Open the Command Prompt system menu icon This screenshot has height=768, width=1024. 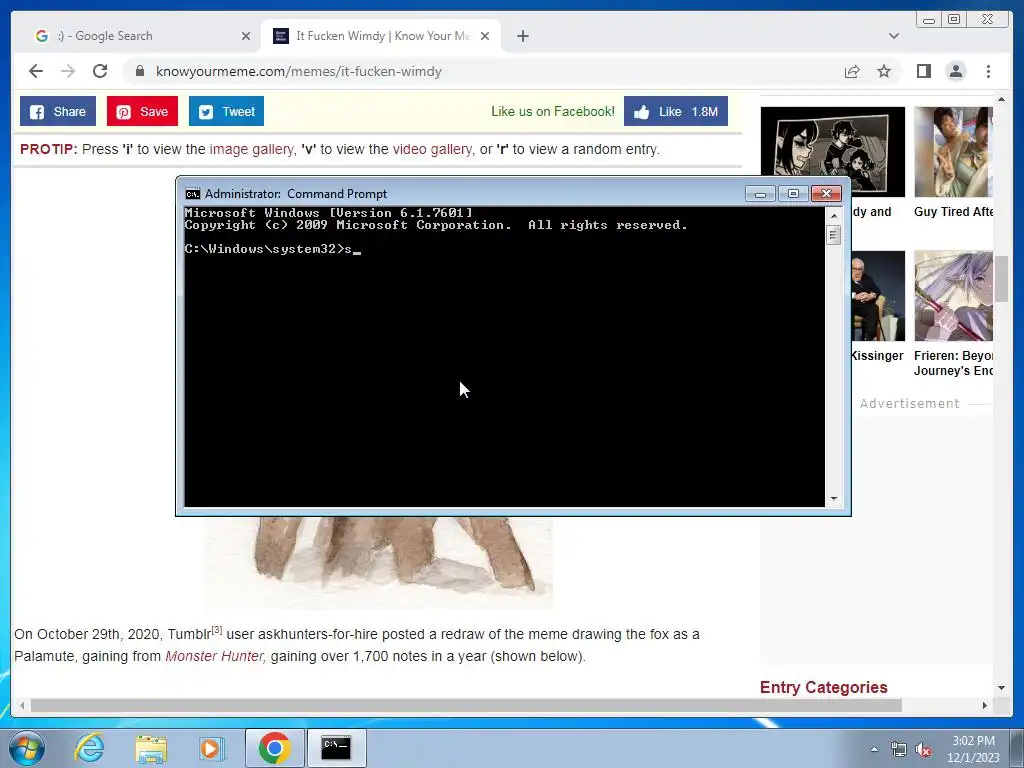click(x=193, y=194)
